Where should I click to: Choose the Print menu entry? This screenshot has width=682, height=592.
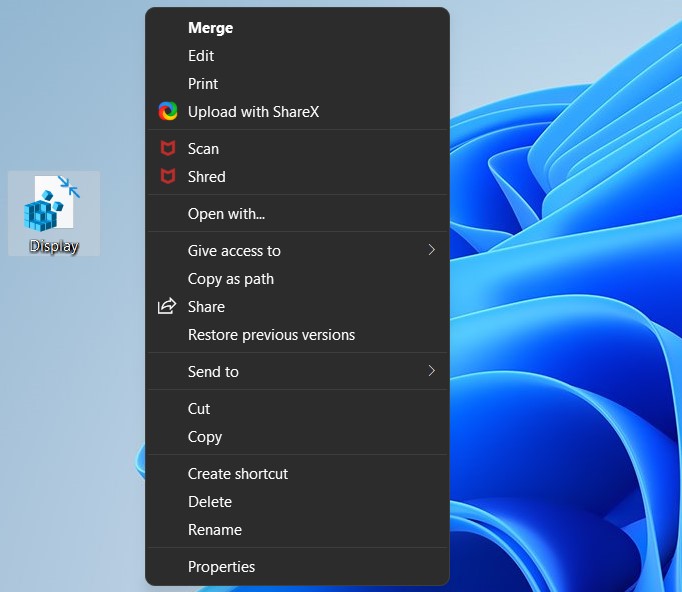click(x=203, y=84)
